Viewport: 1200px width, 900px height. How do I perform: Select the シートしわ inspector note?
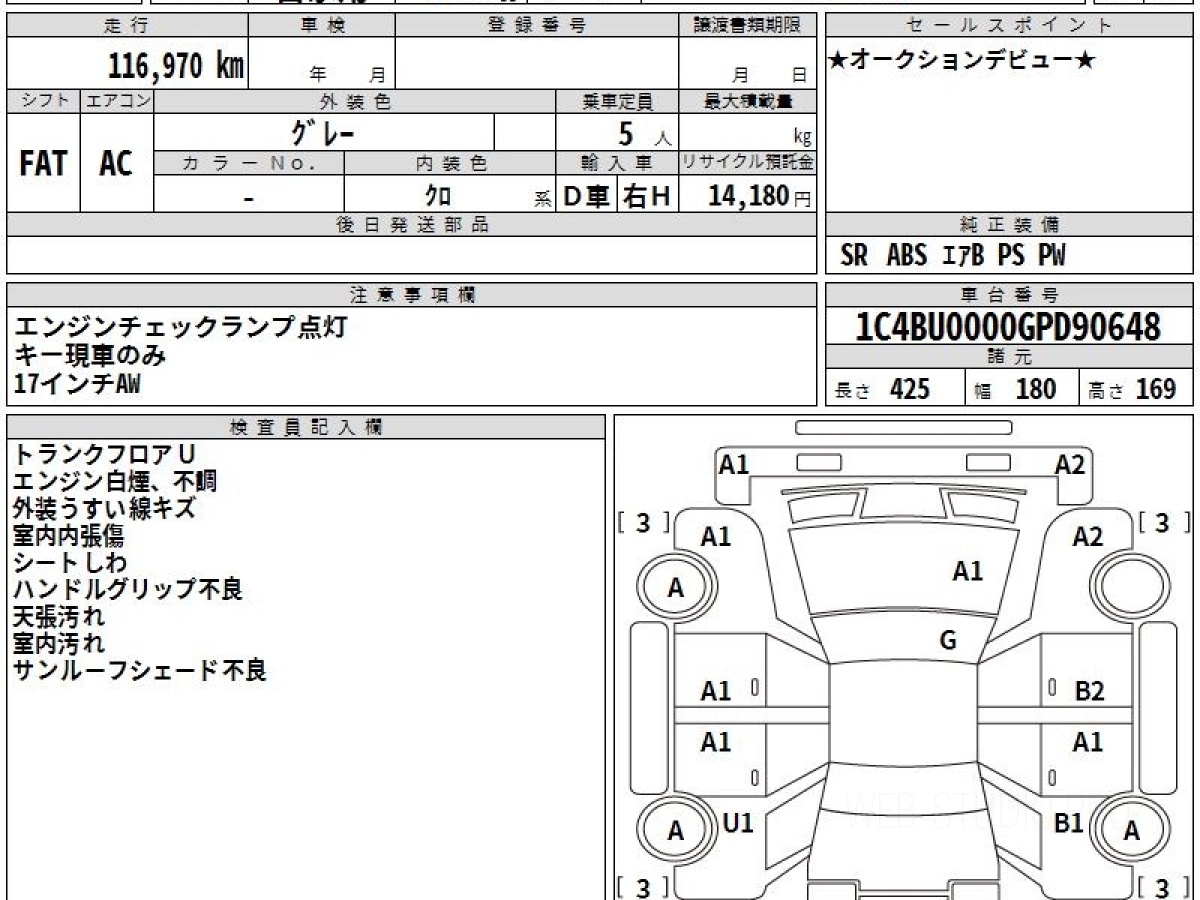(x=70, y=563)
